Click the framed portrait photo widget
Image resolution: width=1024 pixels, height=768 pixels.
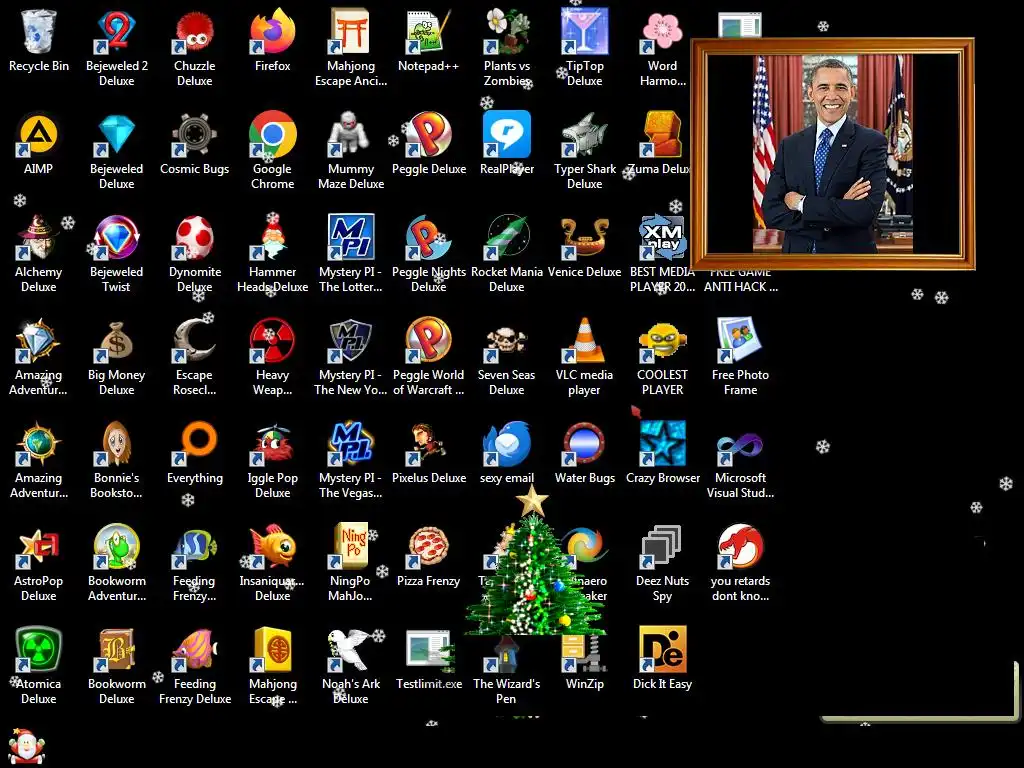tap(833, 154)
